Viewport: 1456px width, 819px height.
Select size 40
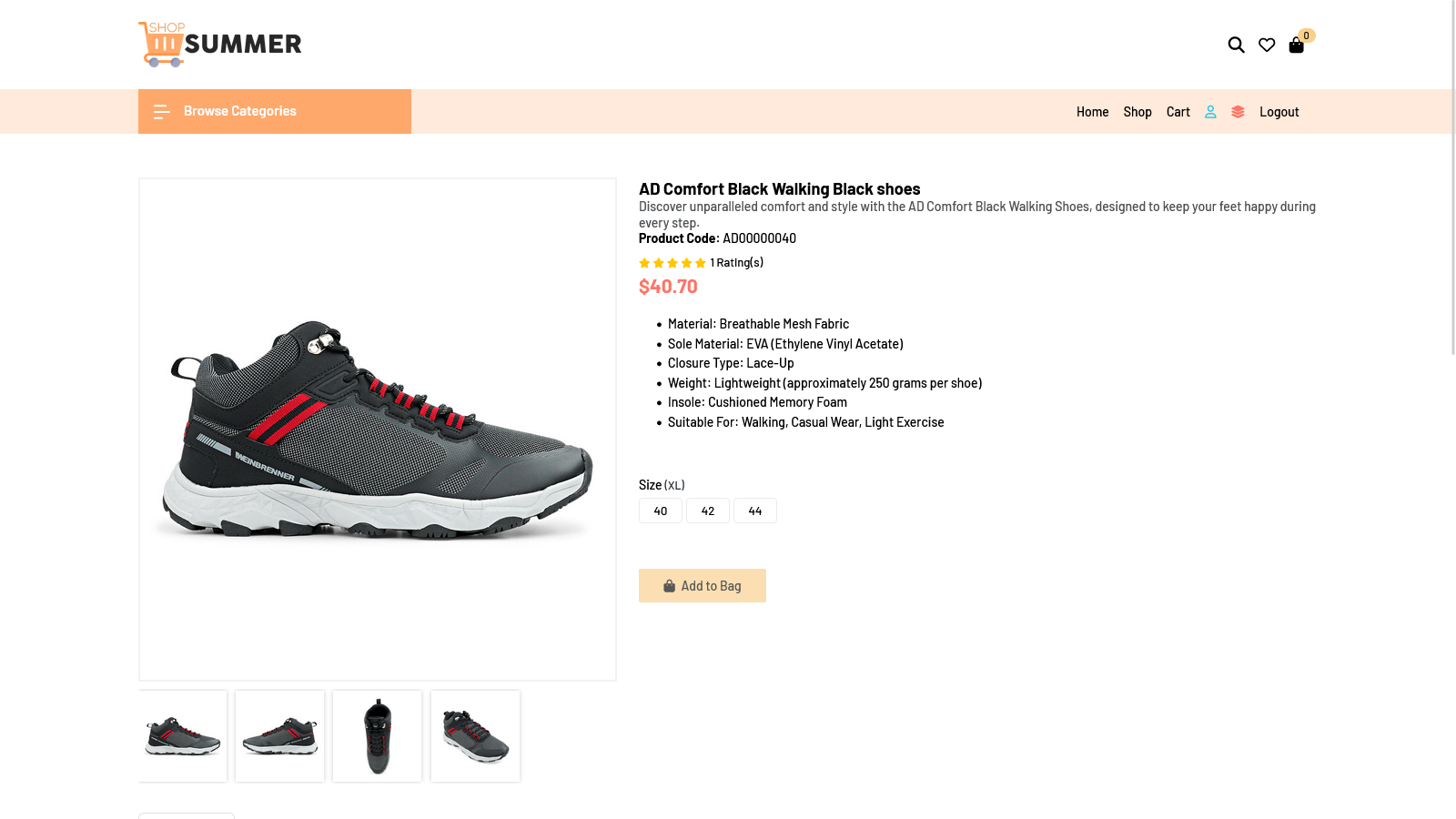661,511
